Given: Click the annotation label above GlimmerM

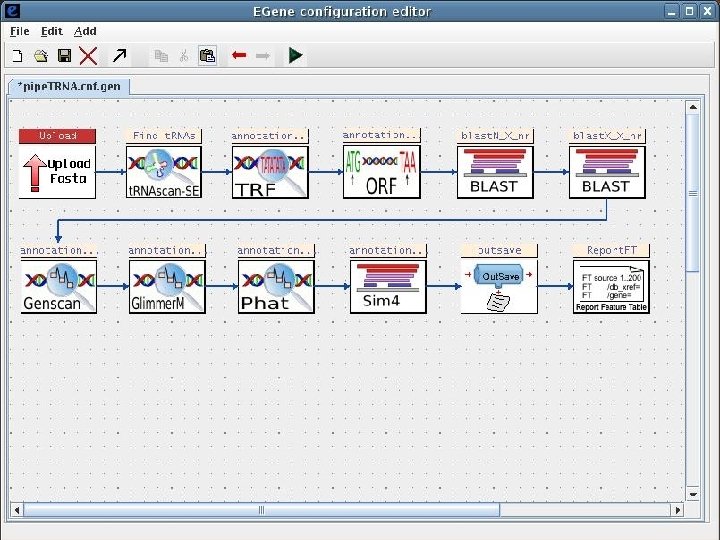Looking at the screenshot, I should pos(167,251).
